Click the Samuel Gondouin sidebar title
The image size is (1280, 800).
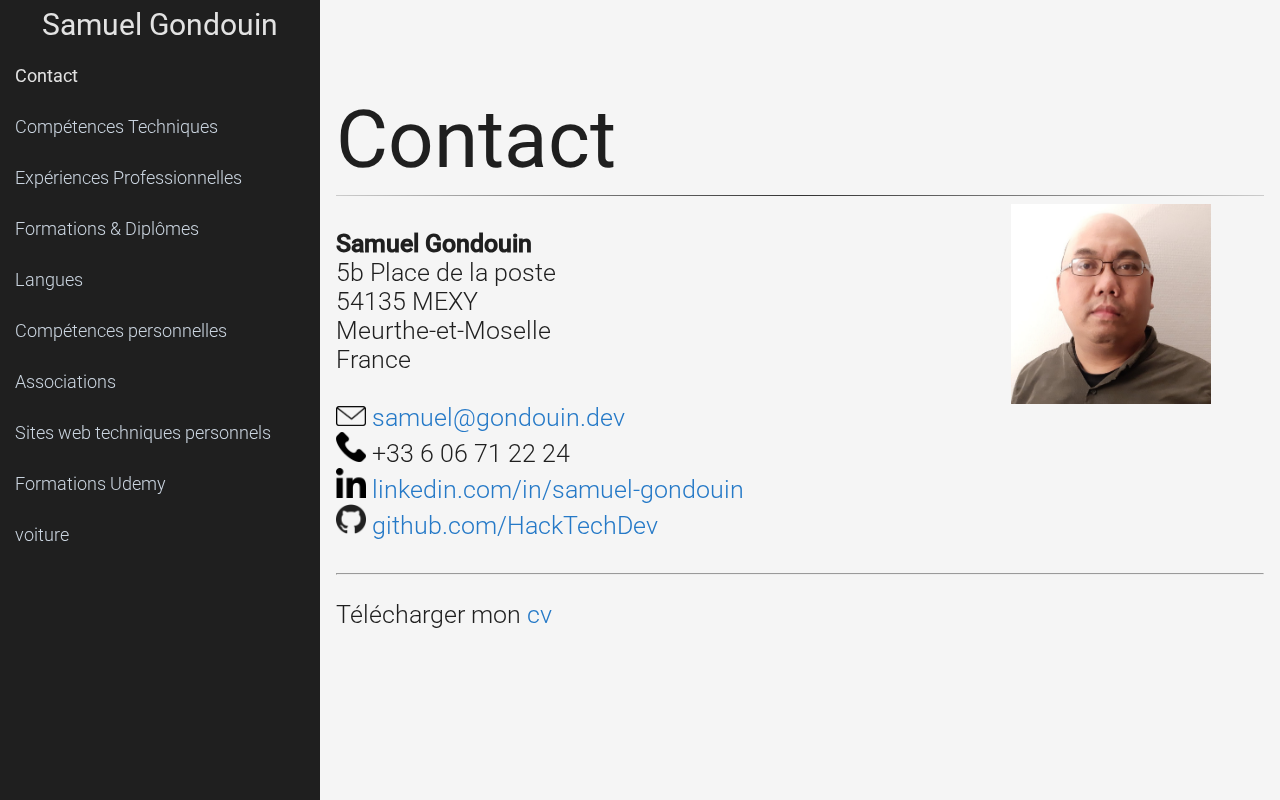pos(160,25)
